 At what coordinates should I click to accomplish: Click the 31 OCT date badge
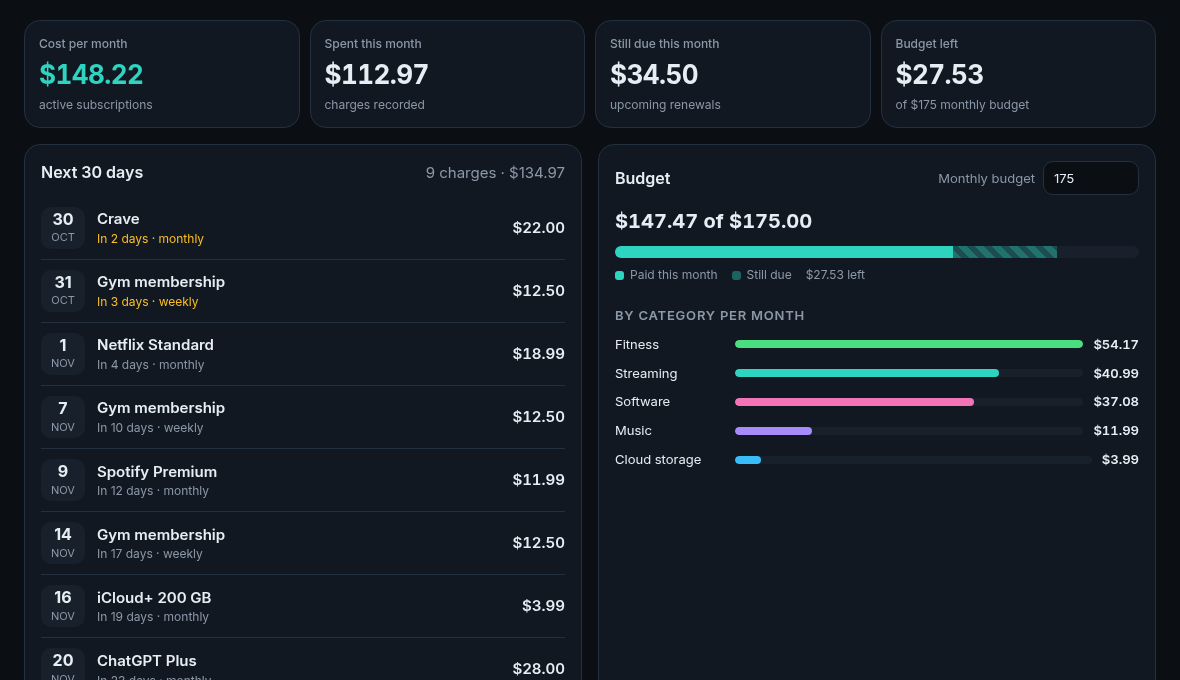tap(62, 291)
